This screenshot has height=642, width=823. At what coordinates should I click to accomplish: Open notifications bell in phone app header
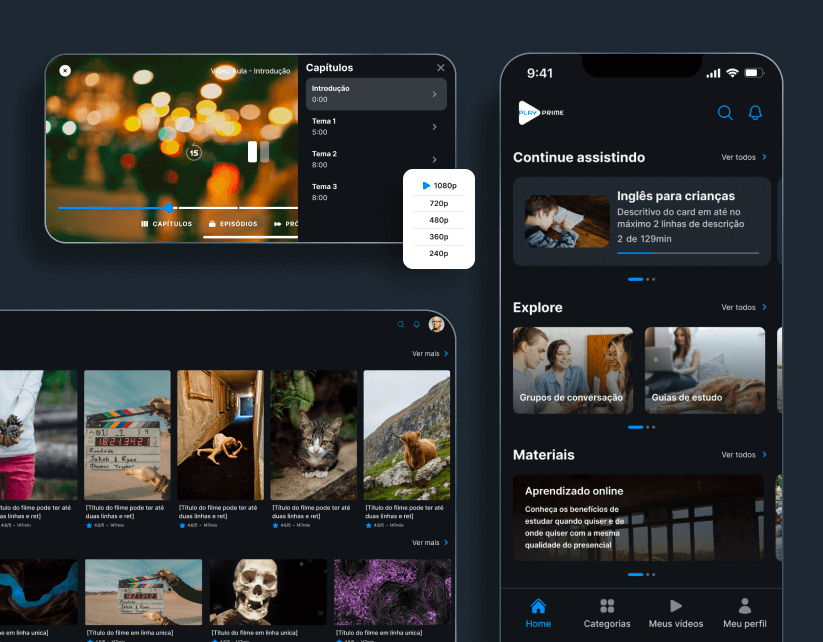755,113
